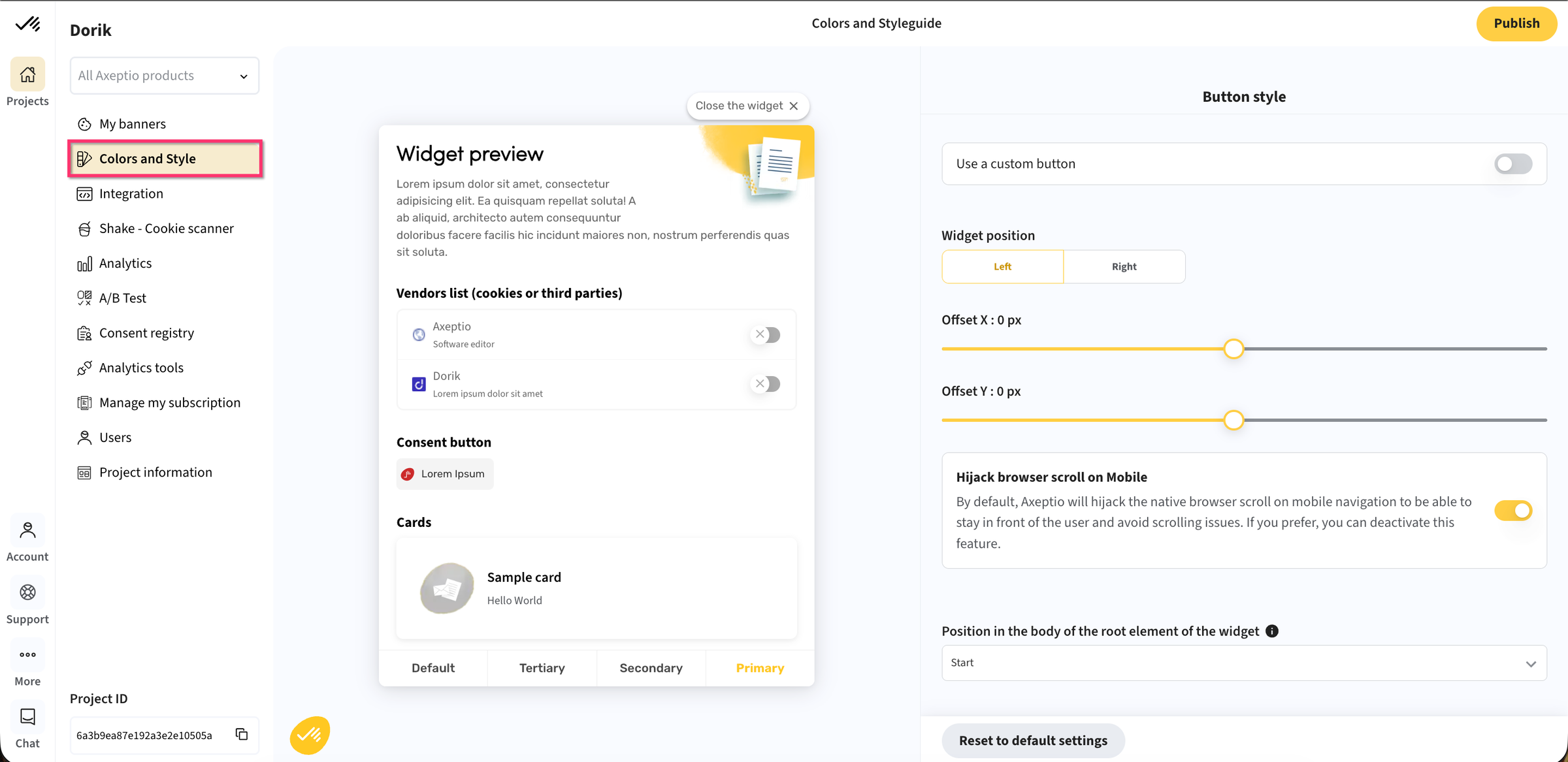Open the Projects home icon

pyautogui.click(x=27, y=74)
